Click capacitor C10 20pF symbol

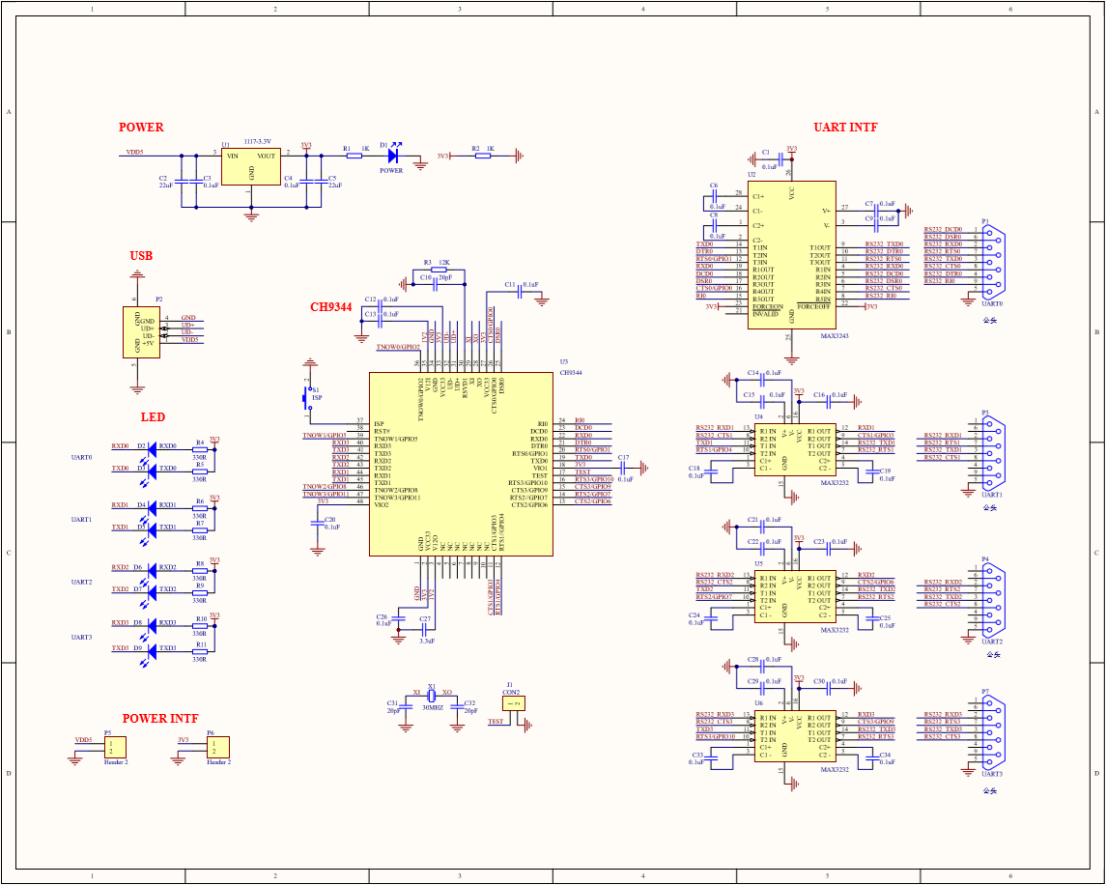tap(437, 284)
